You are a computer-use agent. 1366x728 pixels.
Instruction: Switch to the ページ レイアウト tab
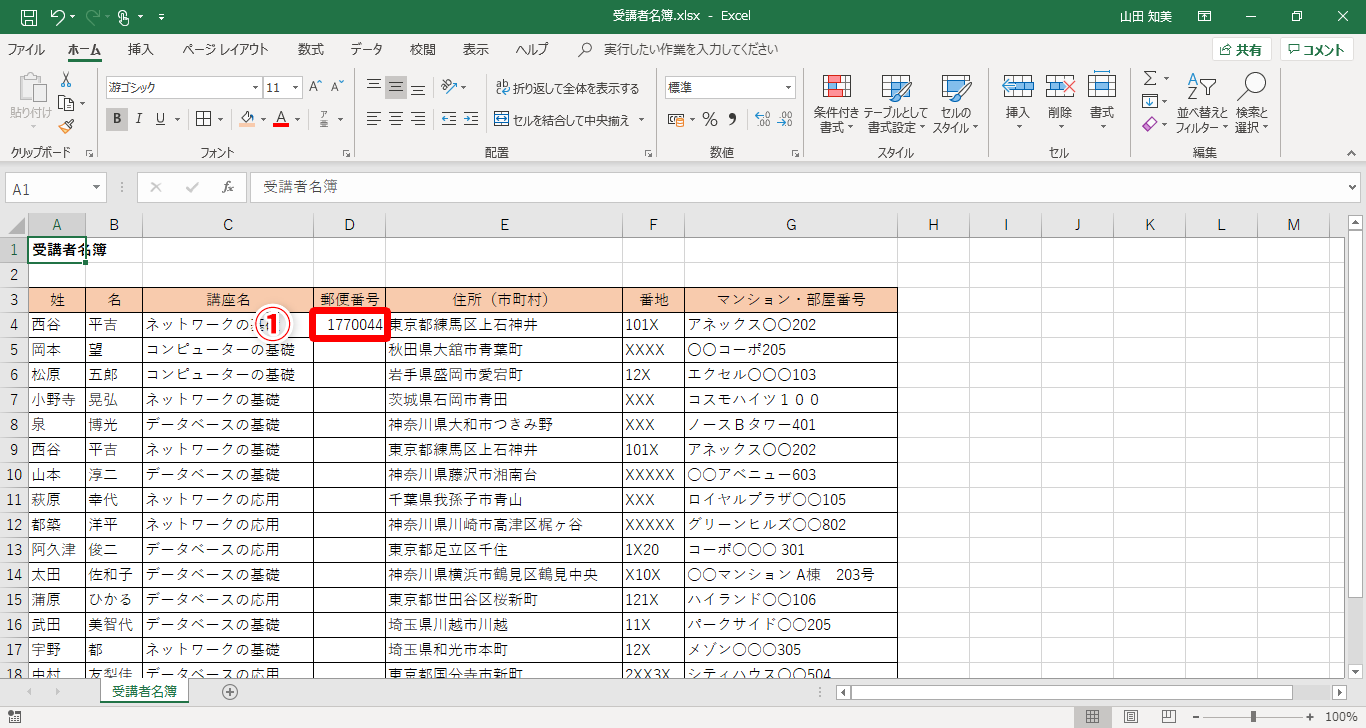225,49
